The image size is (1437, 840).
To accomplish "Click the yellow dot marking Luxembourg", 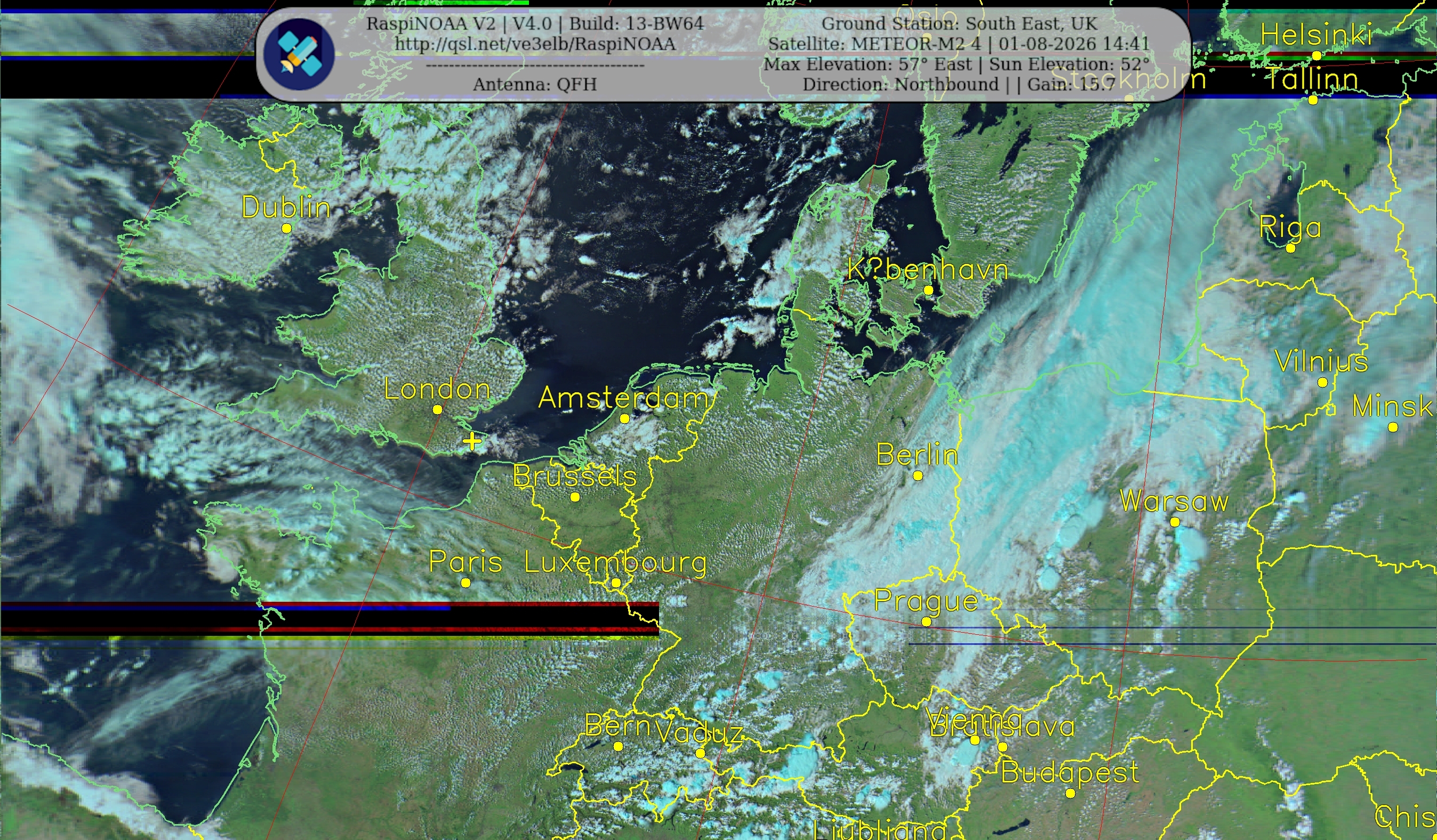I will pos(616,583).
